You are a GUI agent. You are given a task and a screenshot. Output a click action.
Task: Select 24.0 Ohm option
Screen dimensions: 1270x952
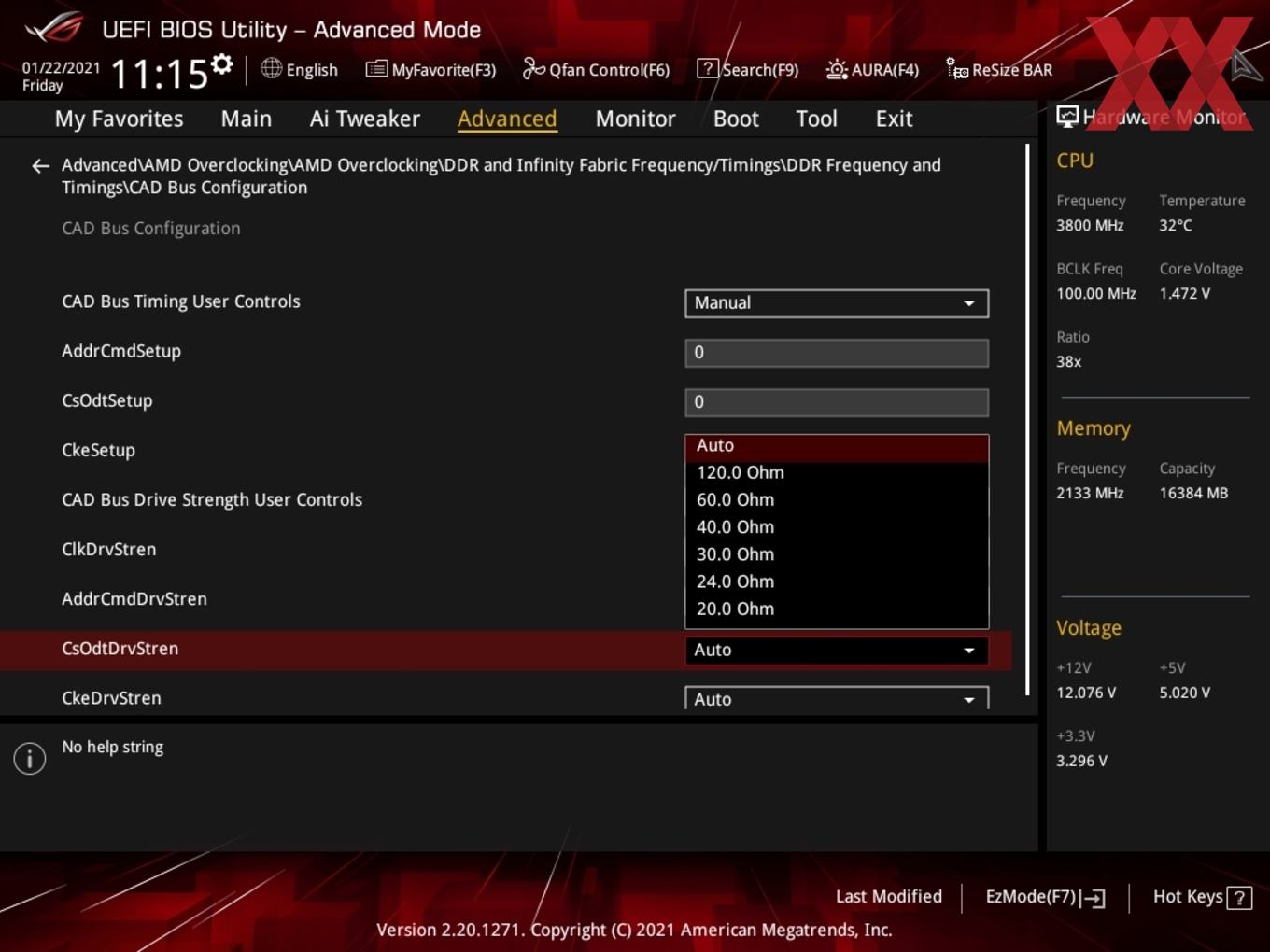pyautogui.click(x=837, y=581)
